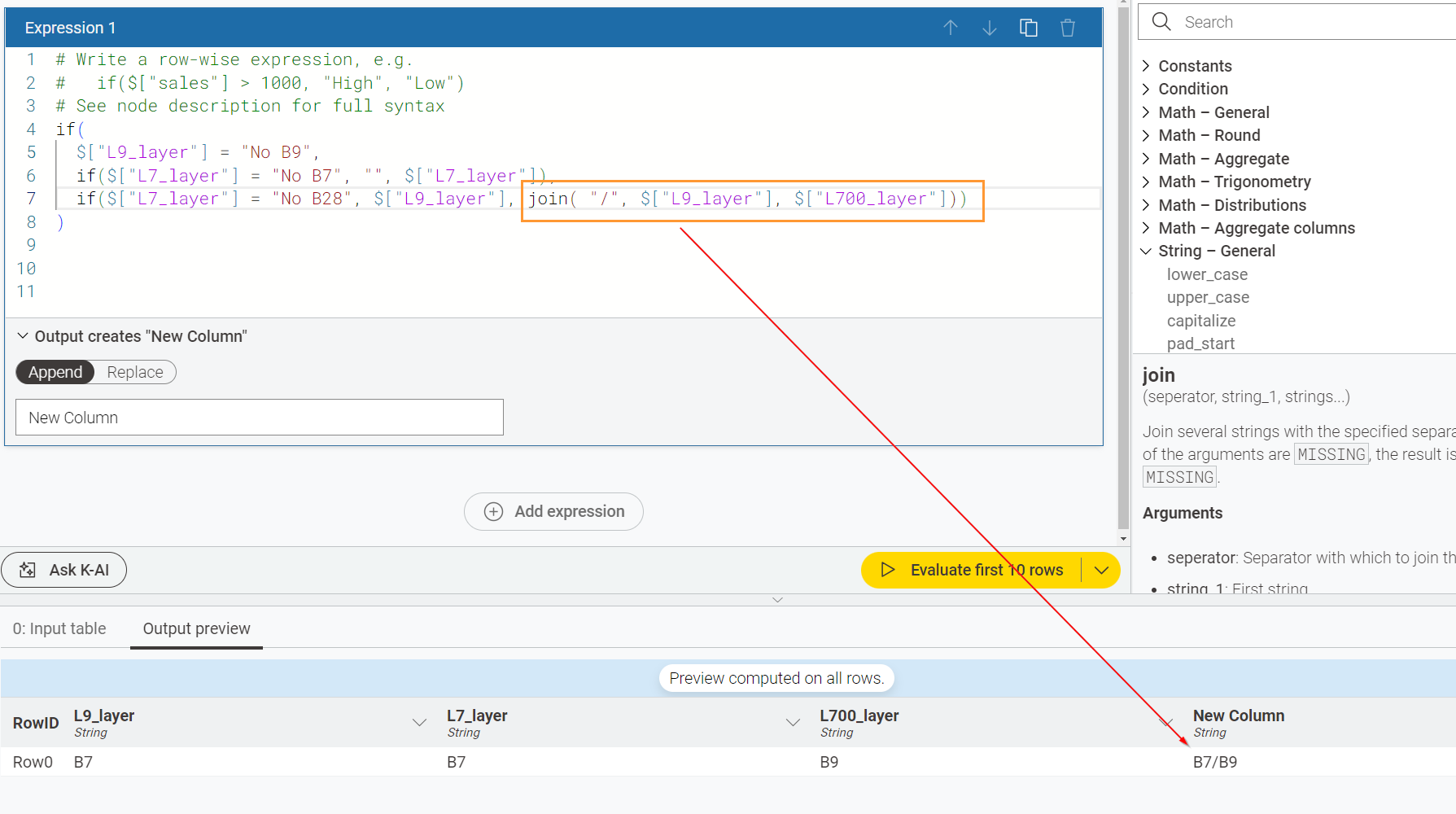Select the Append output mode
Viewport: 1456px width, 814px height.
point(55,372)
